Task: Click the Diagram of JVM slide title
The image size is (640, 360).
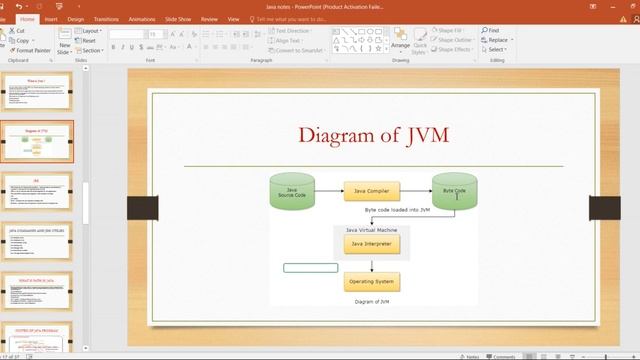Action: coord(373,135)
